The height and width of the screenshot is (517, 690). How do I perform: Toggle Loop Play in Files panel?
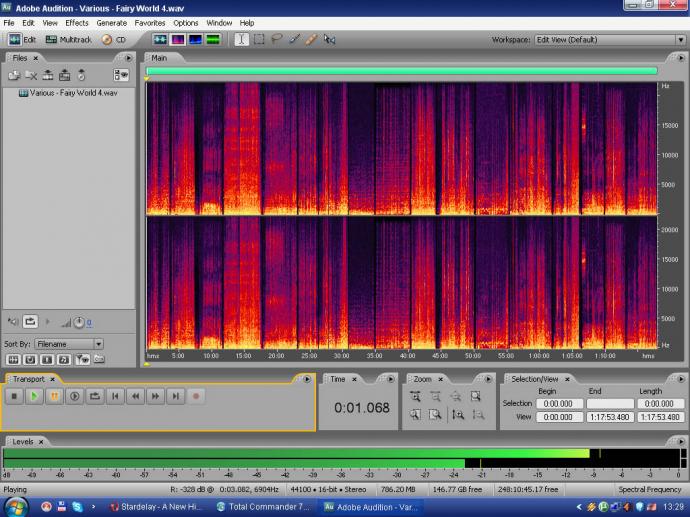tap(30, 322)
